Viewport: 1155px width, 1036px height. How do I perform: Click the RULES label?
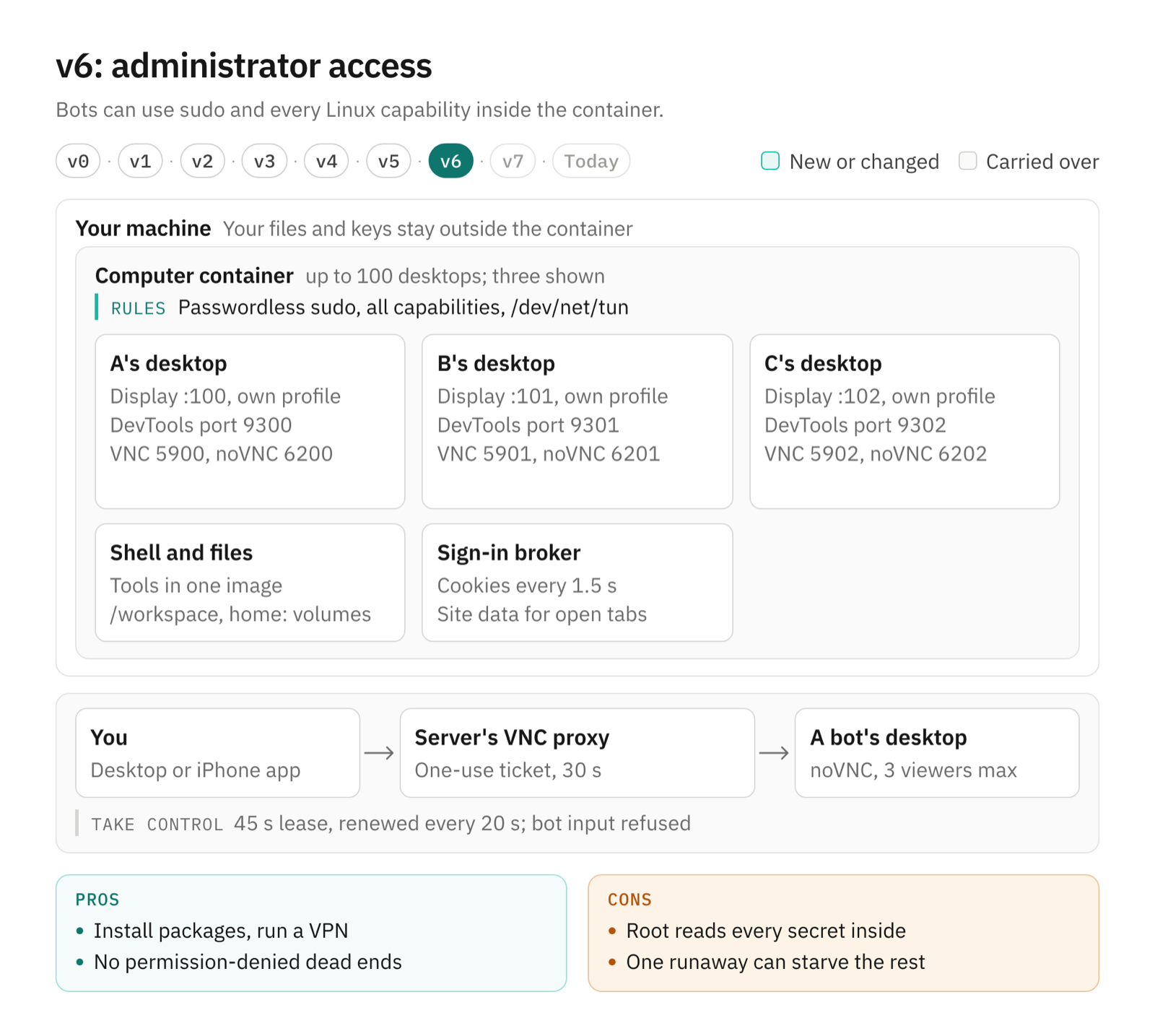point(138,308)
